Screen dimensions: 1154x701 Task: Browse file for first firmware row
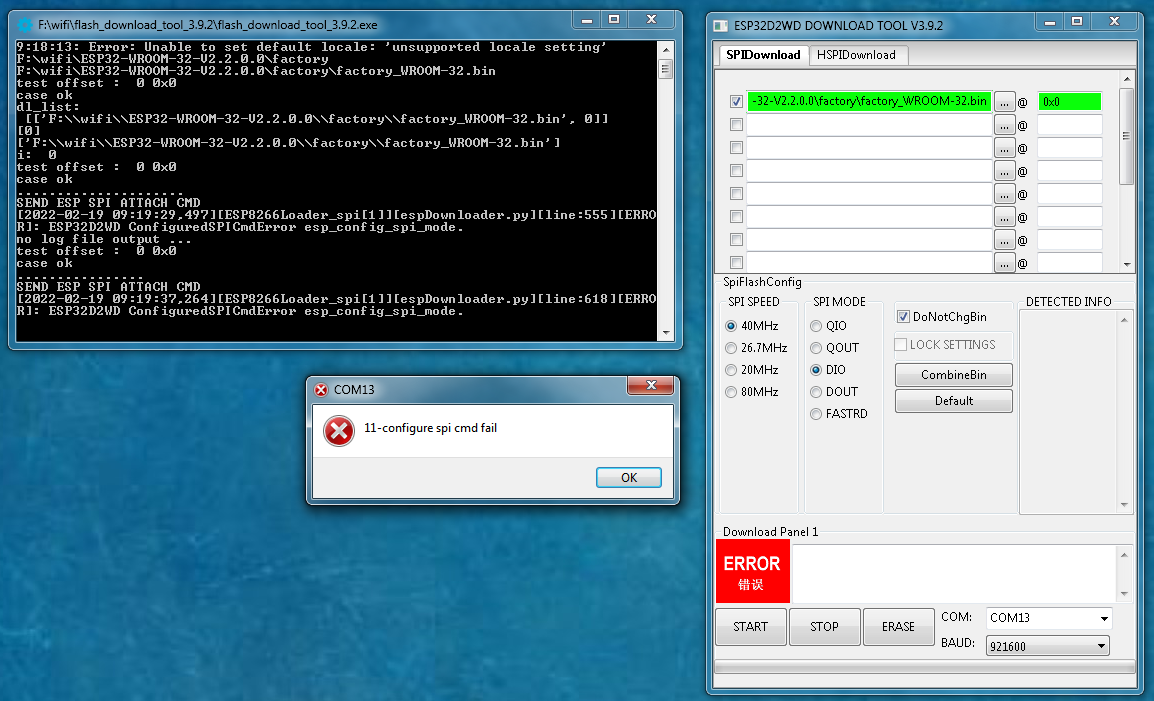click(1004, 102)
